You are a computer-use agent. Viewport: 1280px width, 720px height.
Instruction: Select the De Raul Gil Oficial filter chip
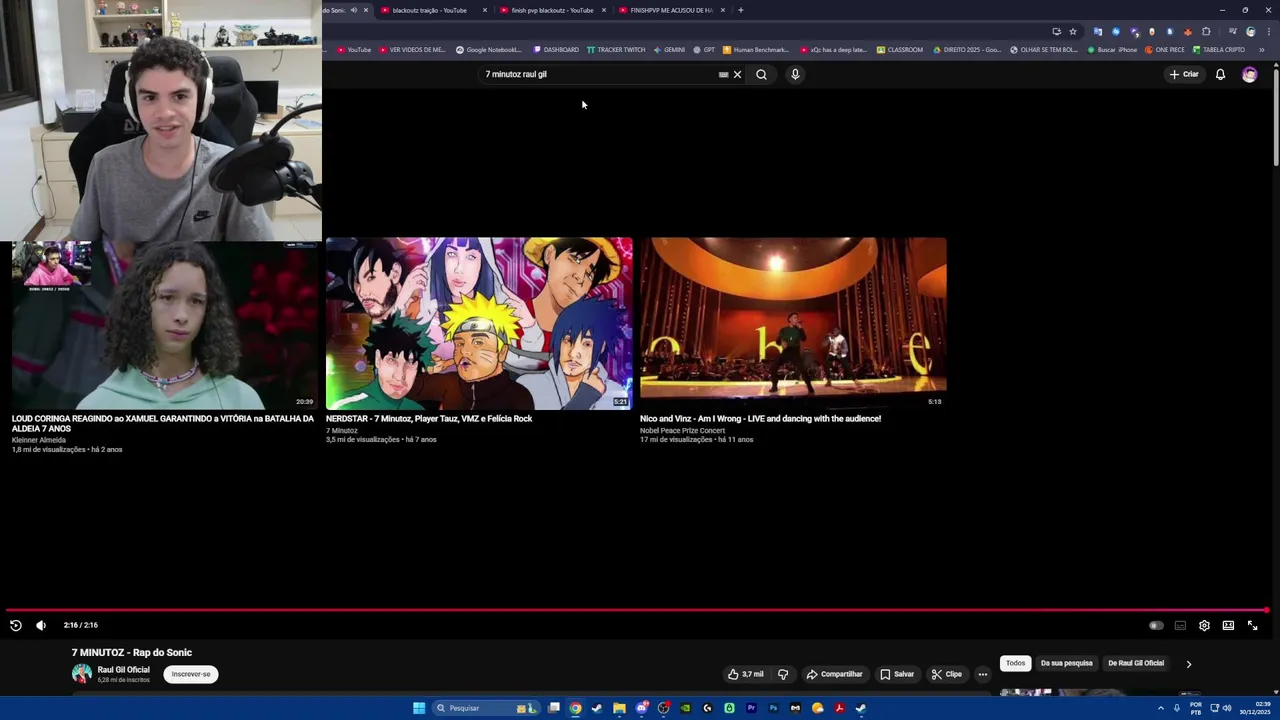click(x=1136, y=663)
